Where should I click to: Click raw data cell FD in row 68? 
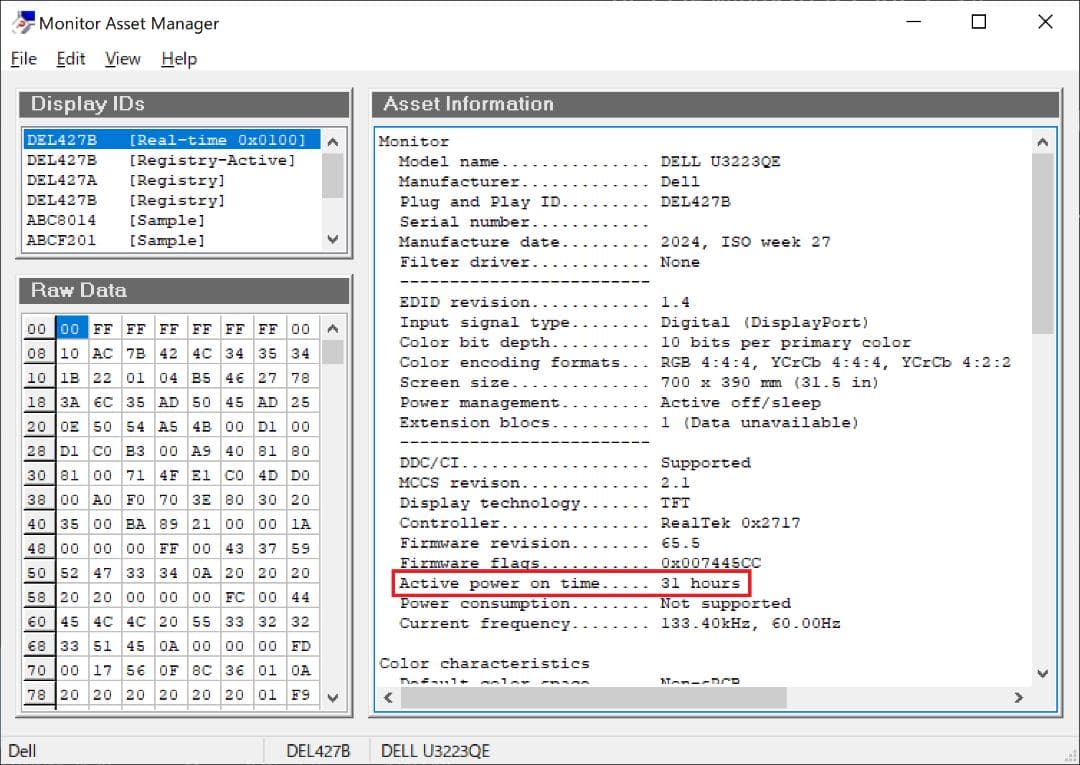(x=300, y=646)
